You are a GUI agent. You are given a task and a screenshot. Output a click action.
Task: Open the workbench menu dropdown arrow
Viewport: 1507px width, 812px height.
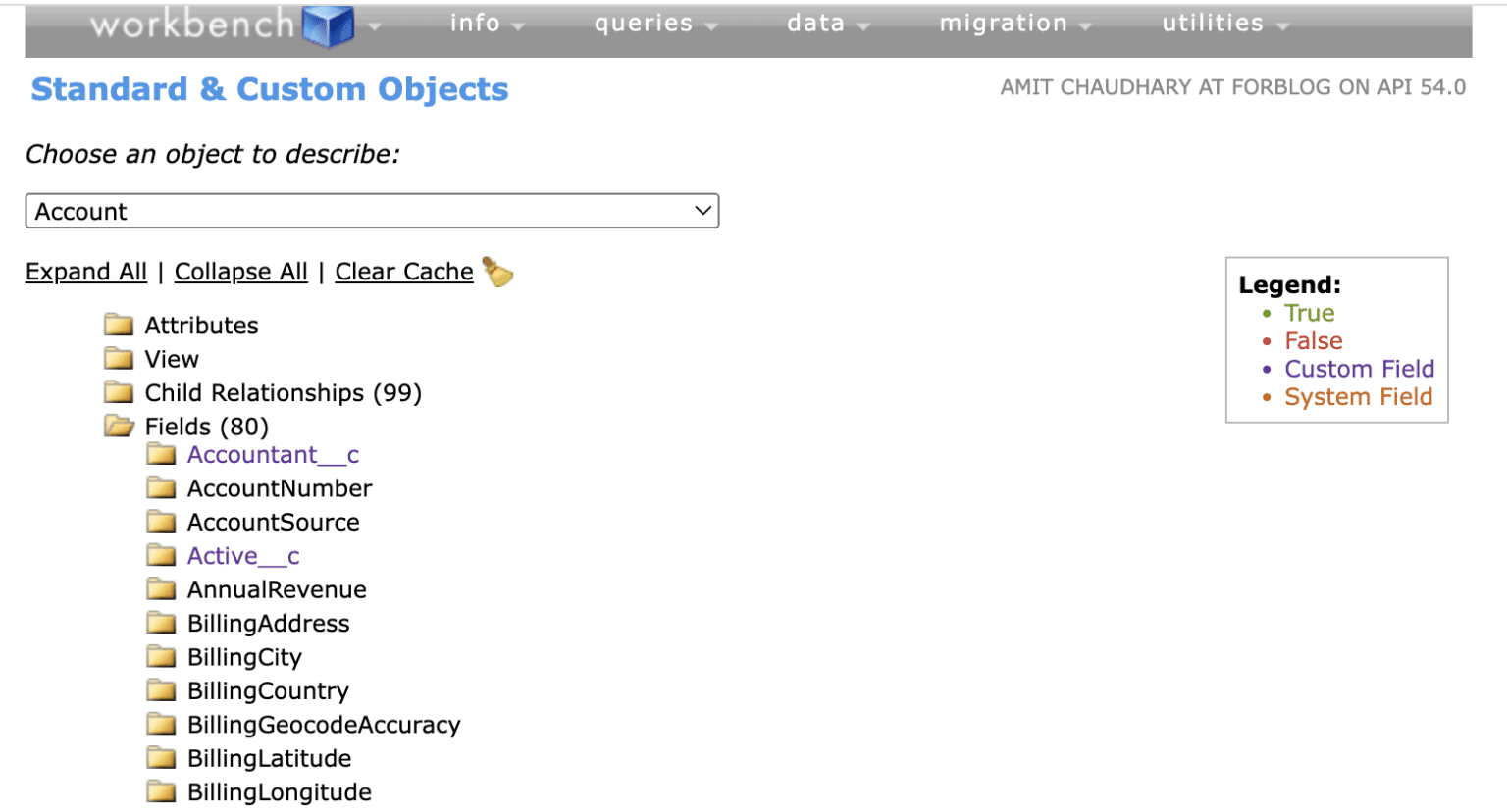(x=374, y=26)
